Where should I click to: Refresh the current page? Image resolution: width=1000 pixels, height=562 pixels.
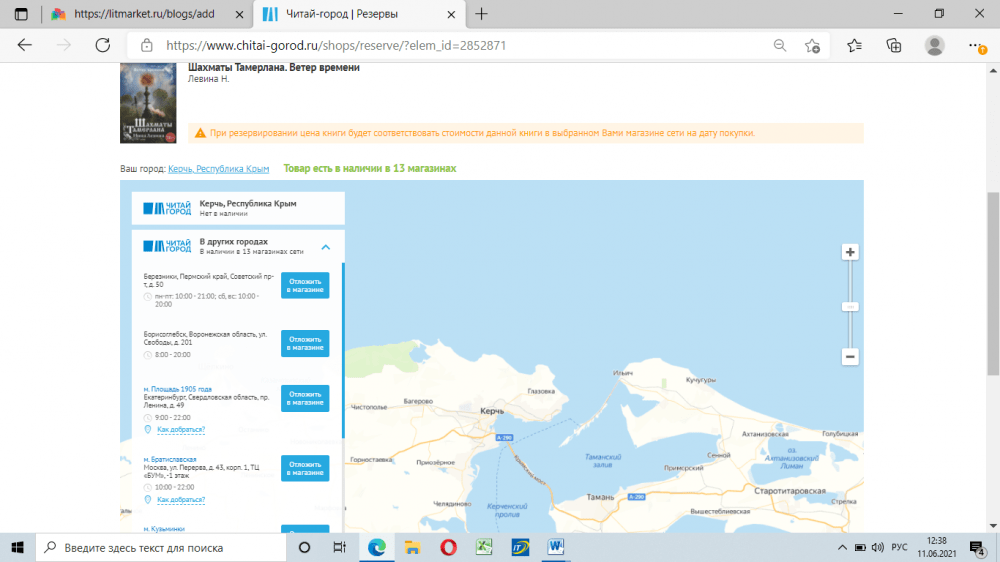(102, 45)
